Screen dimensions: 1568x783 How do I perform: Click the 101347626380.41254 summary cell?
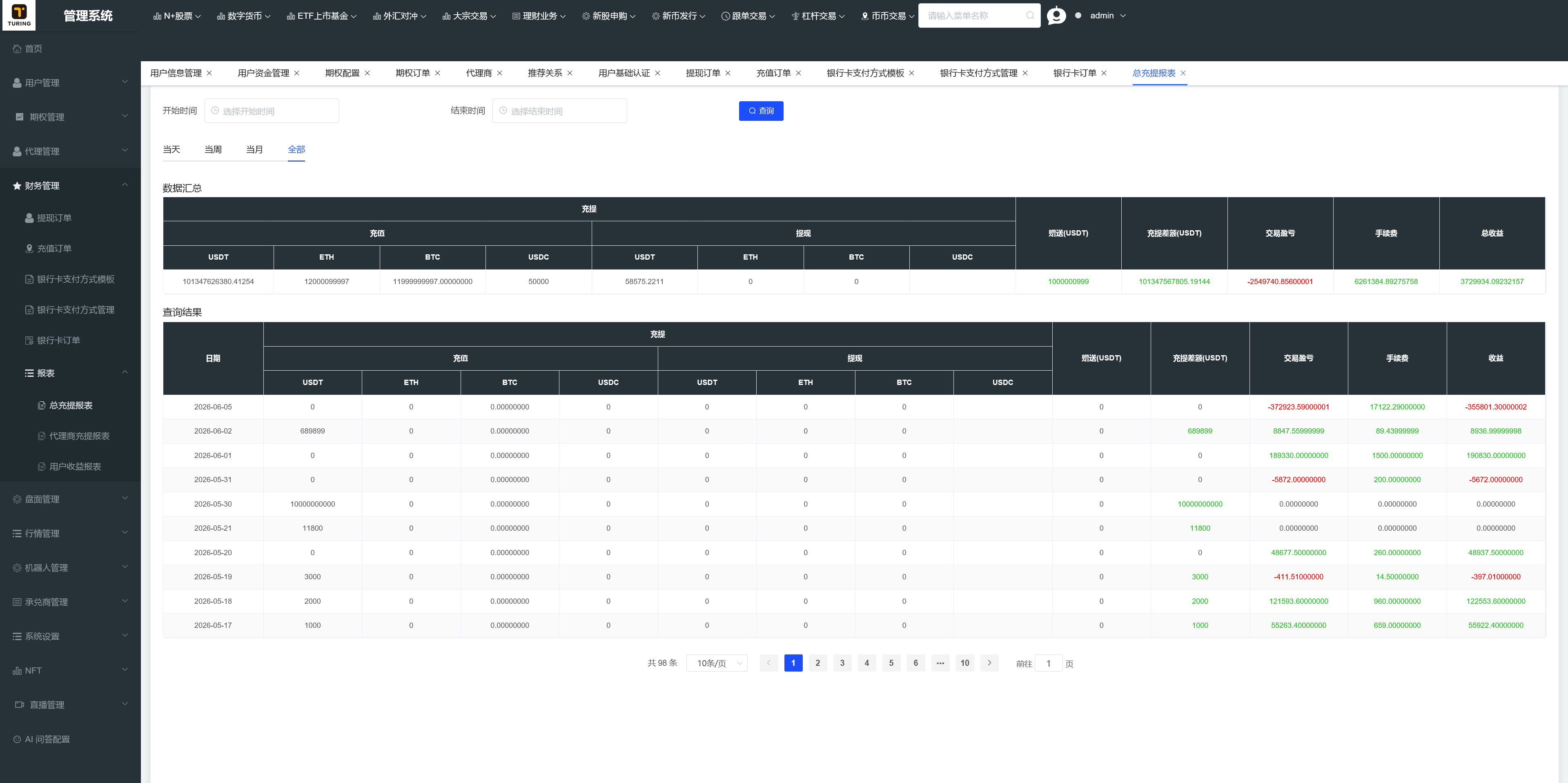218,282
